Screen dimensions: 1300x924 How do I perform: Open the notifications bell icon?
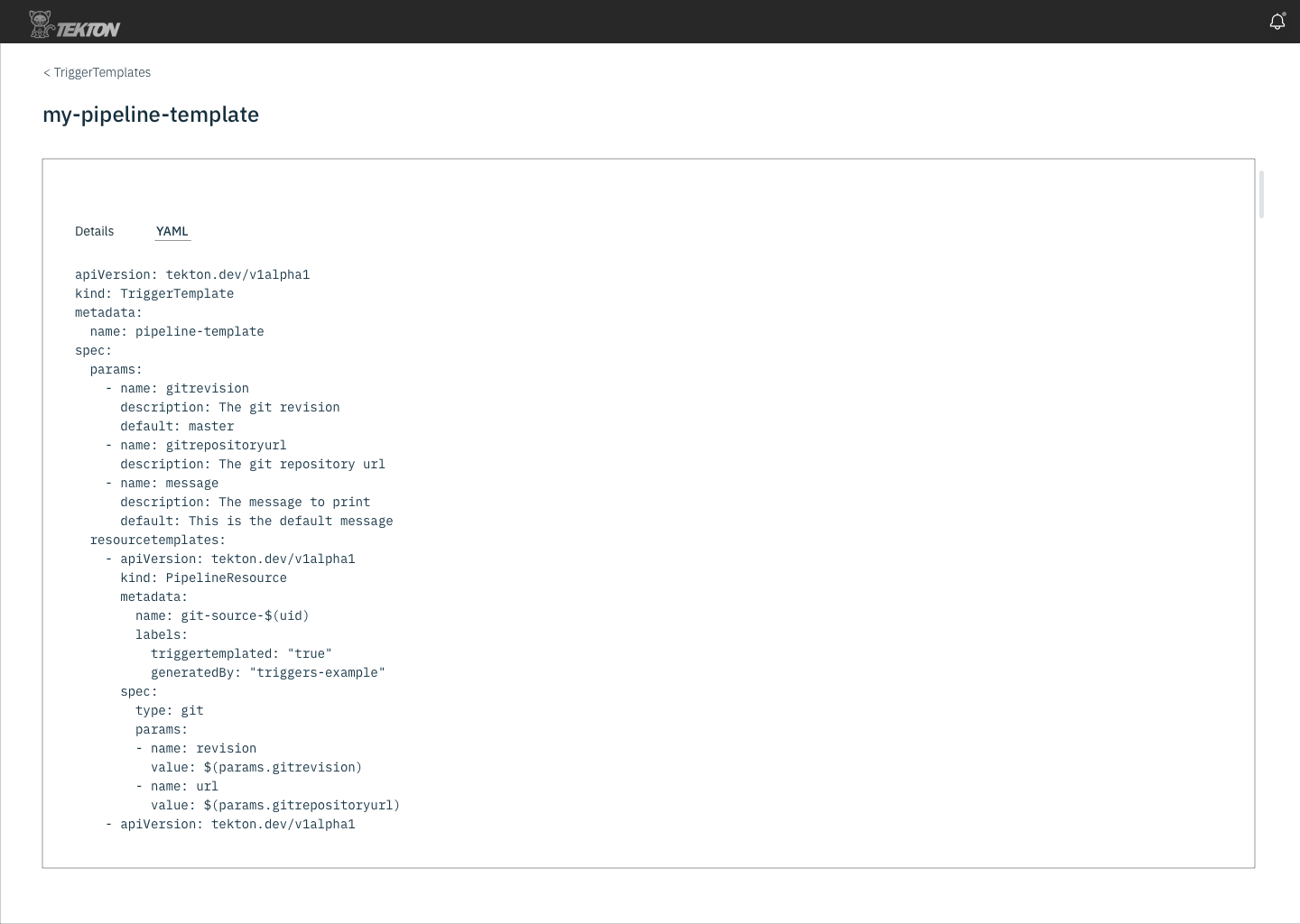point(1277,21)
